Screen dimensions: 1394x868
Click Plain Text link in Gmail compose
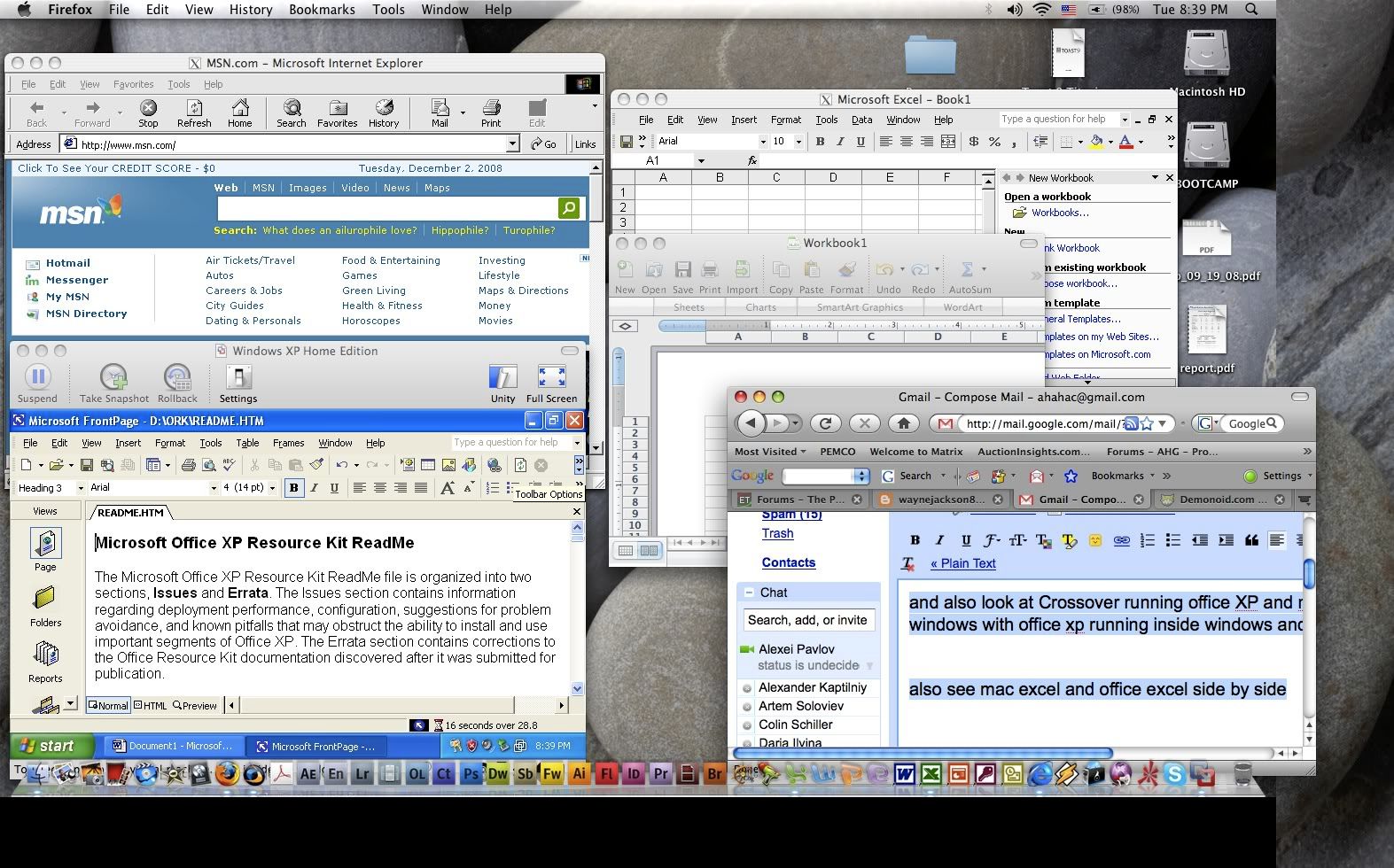pyautogui.click(x=963, y=563)
